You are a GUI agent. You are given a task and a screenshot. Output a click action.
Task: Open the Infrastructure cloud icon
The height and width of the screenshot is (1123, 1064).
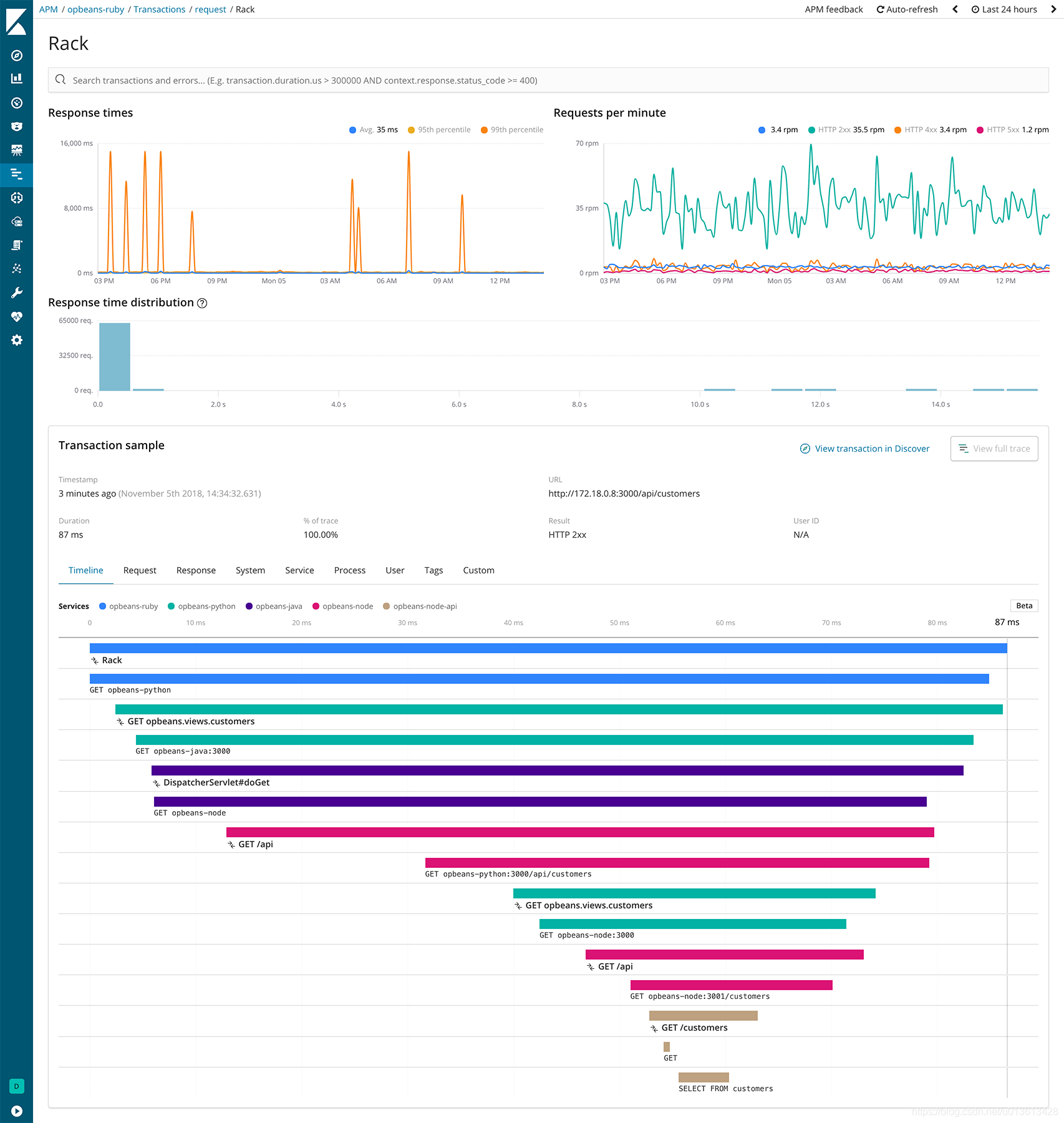click(17, 220)
